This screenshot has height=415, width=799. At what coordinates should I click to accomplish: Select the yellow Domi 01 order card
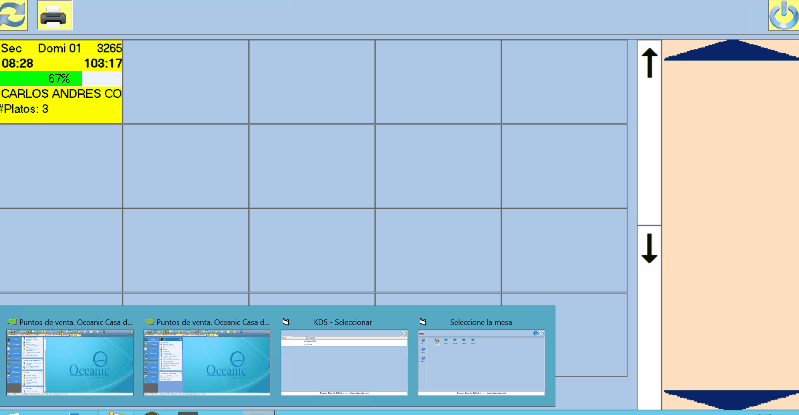(61, 82)
